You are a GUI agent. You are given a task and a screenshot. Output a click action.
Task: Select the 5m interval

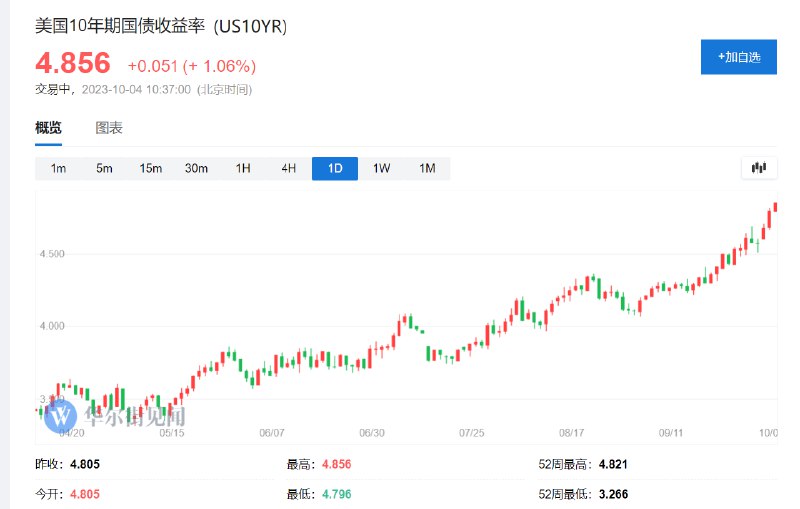point(104,168)
